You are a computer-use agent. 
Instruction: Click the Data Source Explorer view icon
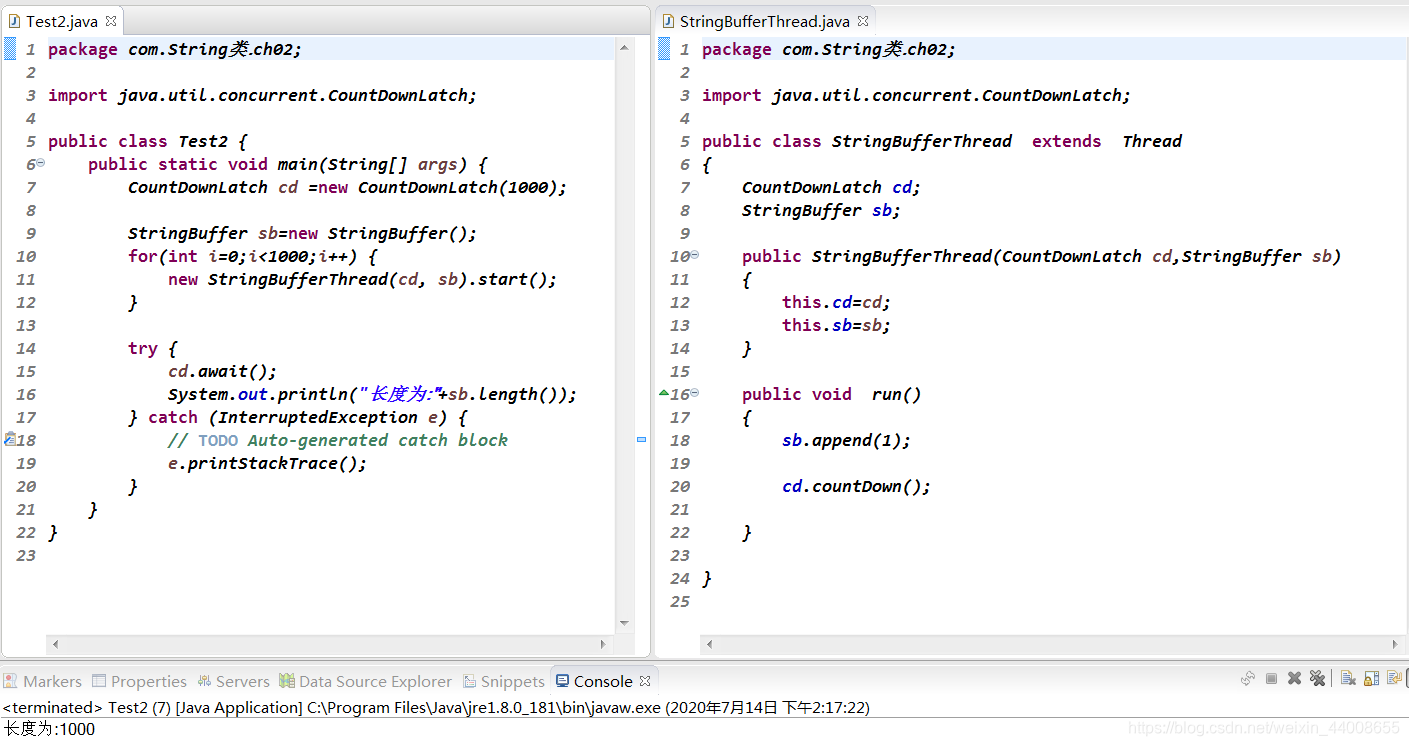tap(287, 681)
